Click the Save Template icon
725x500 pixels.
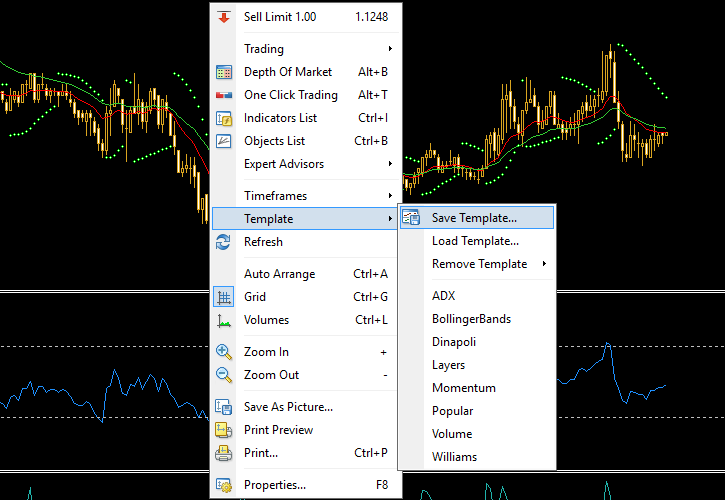point(411,217)
